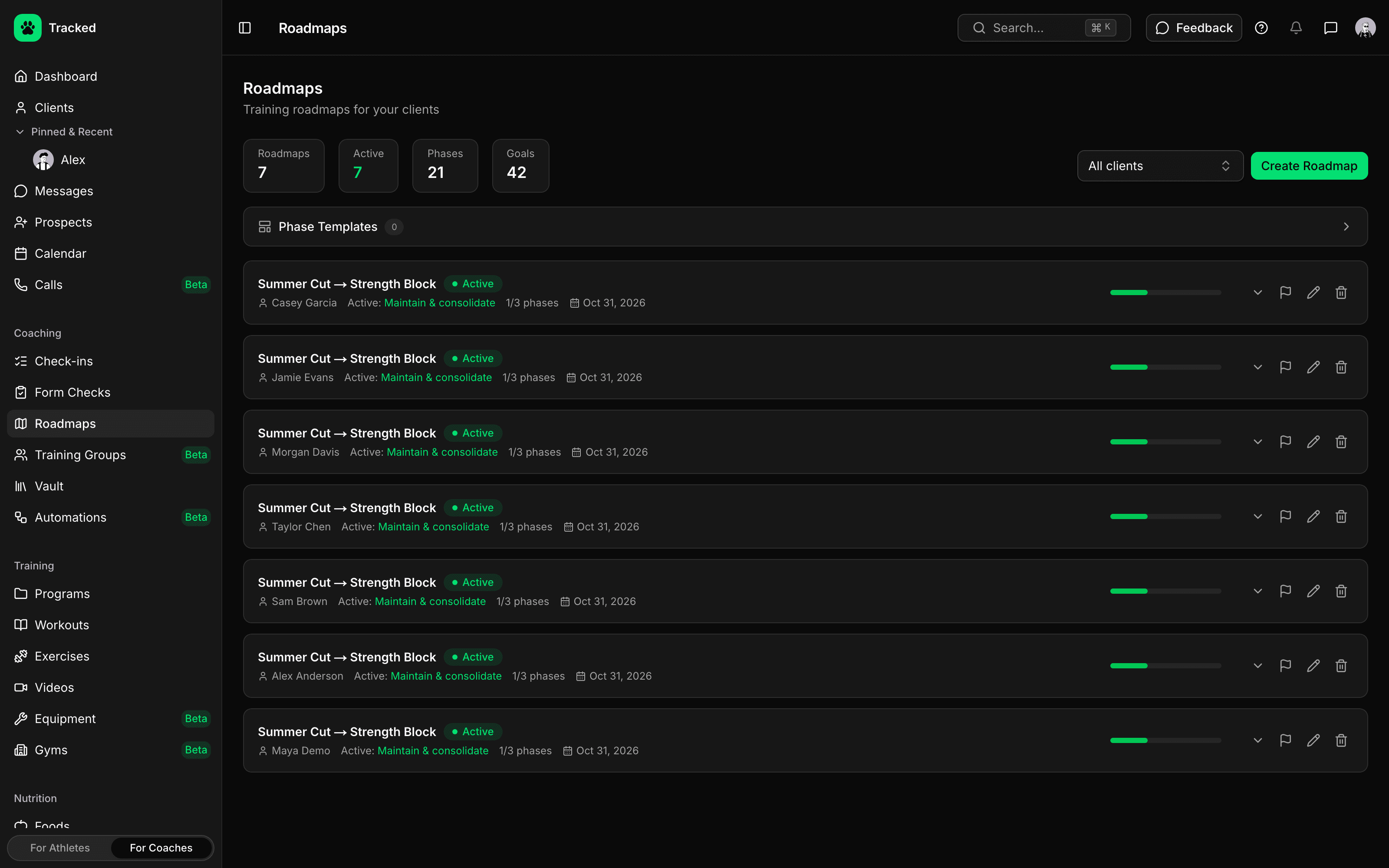
Task: Delete Taylor Chen's roadmap
Action: pos(1341,516)
